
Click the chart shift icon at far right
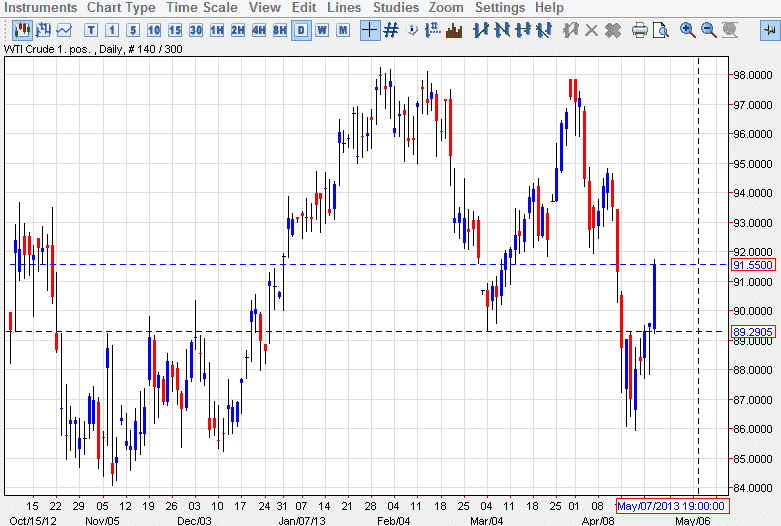pos(769,30)
